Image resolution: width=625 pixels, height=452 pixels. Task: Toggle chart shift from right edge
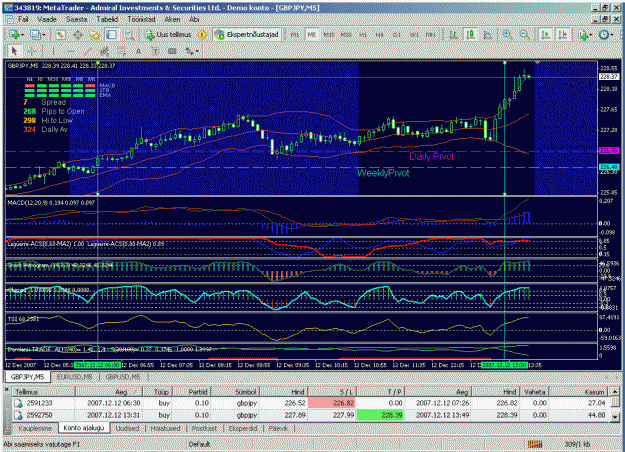coord(563,35)
